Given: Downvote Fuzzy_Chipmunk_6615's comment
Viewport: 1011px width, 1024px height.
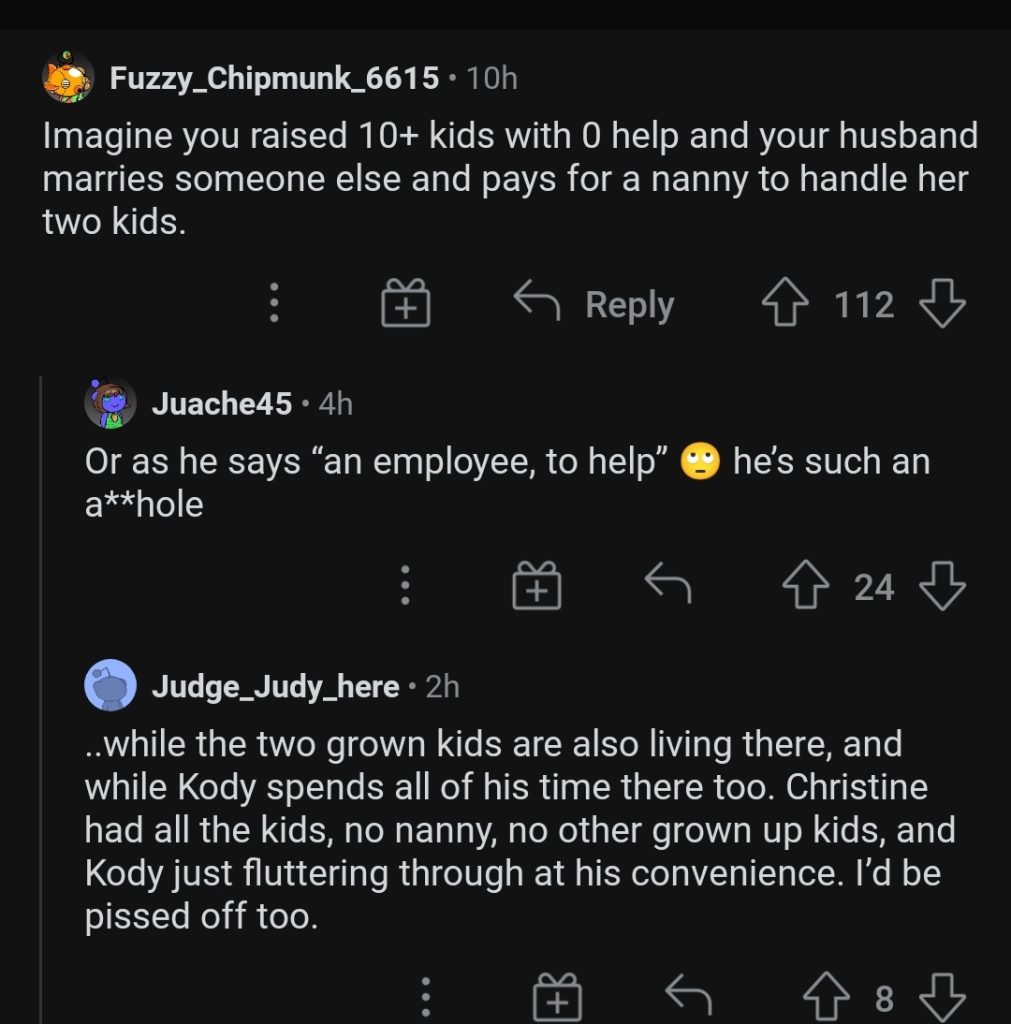Looking at the screenshot, I should click(941, 304).
